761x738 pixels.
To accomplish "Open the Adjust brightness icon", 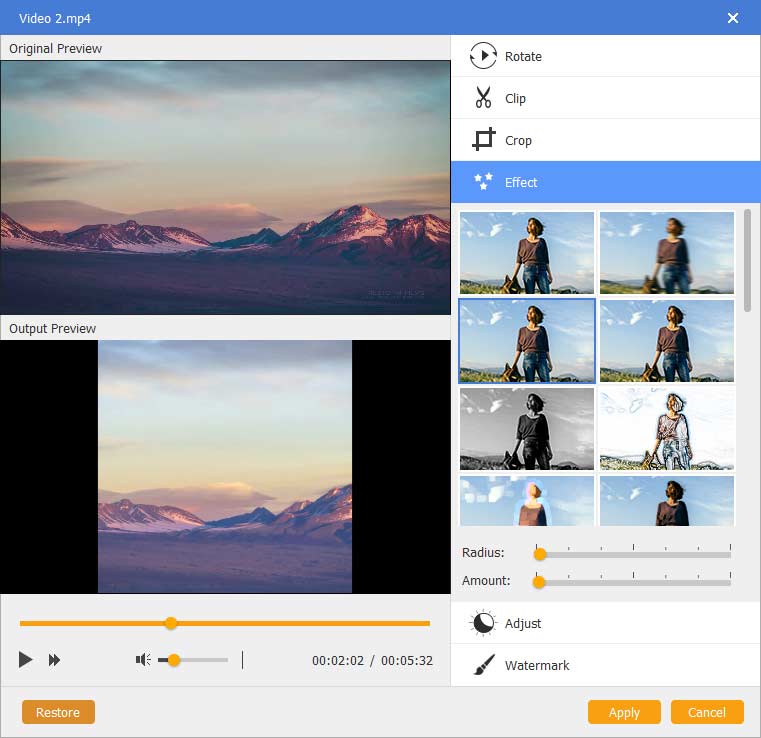I will tap(483, 623).
